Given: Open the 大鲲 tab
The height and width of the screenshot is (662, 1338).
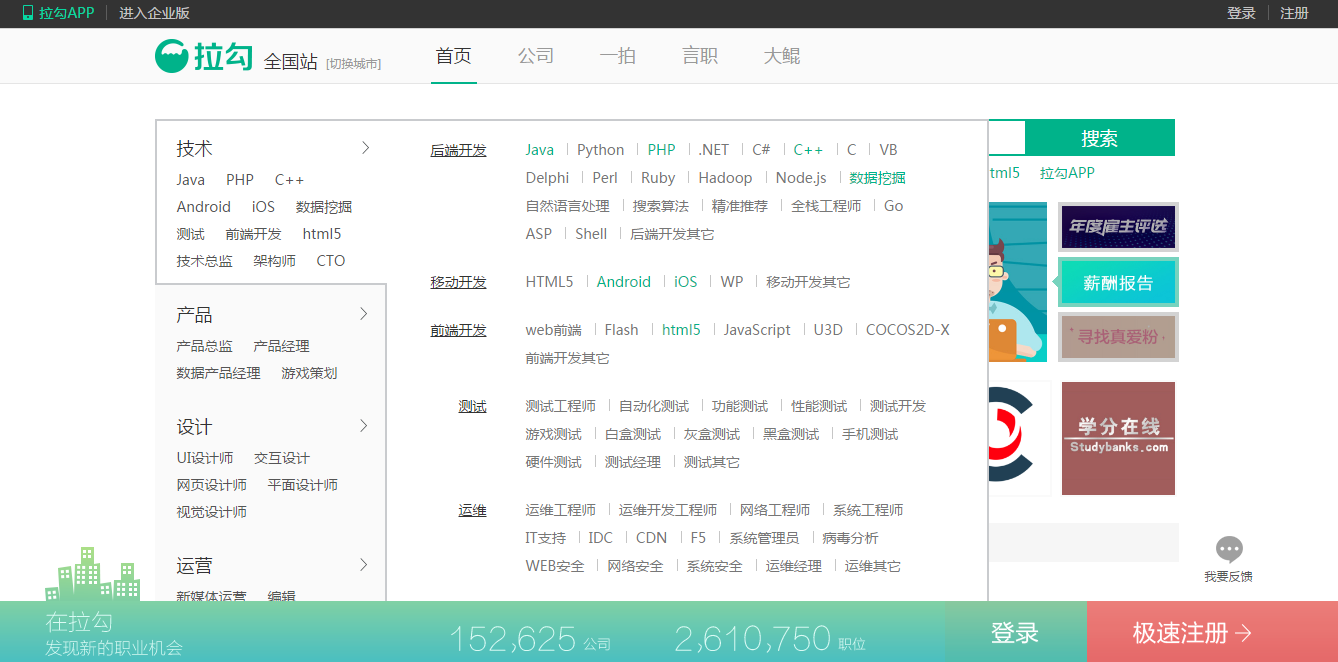Looking at the screenshot, I should pyautogui.click(x=782, y=56).
